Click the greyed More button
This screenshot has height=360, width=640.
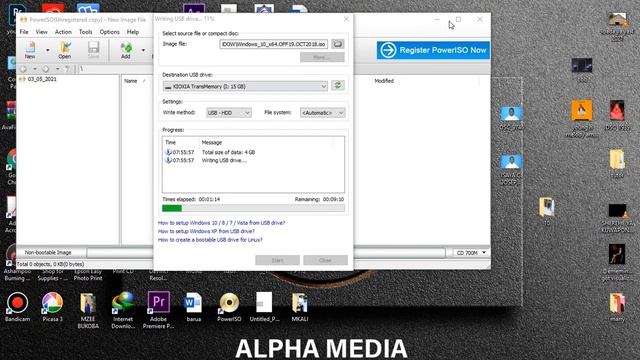[x=322, y=57]
